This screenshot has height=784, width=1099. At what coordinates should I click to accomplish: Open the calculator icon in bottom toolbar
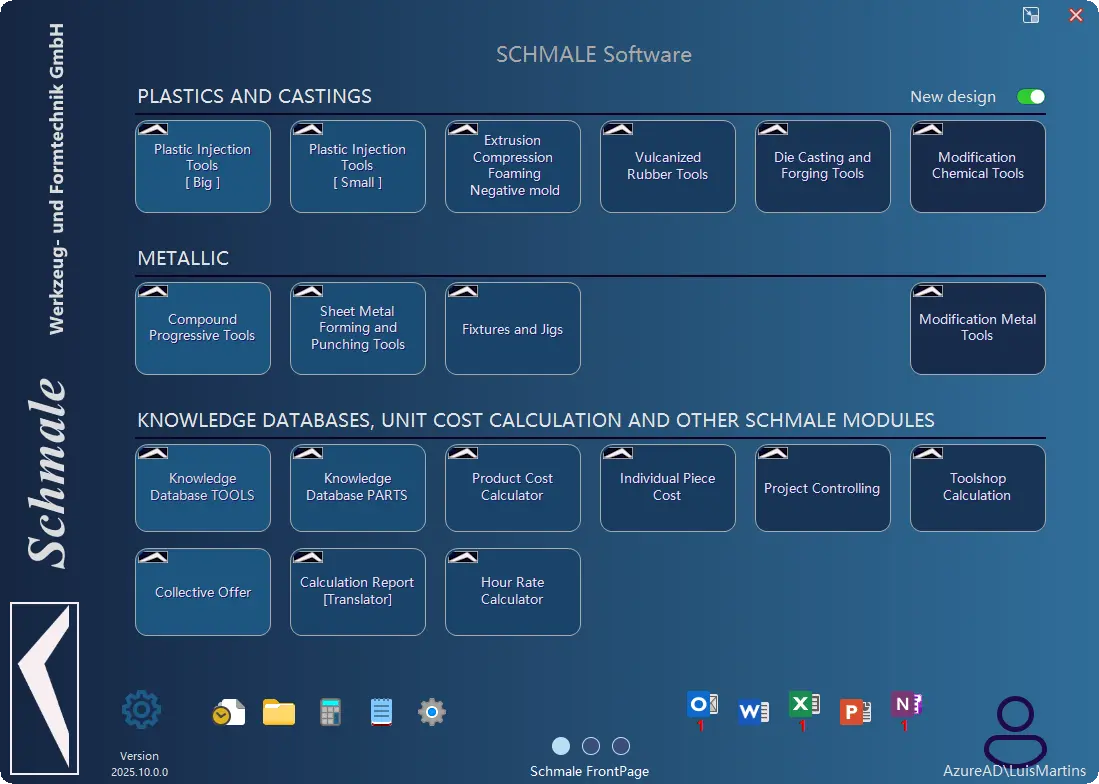(x=330, y=712)
